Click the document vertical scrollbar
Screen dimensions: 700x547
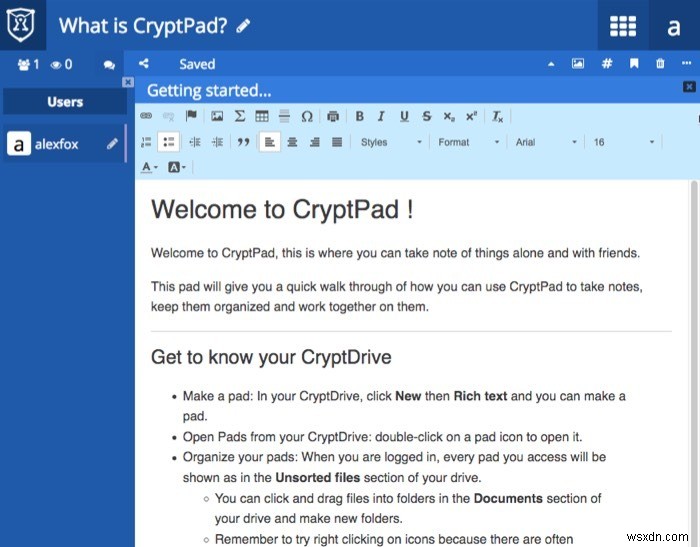coord(693,364)
